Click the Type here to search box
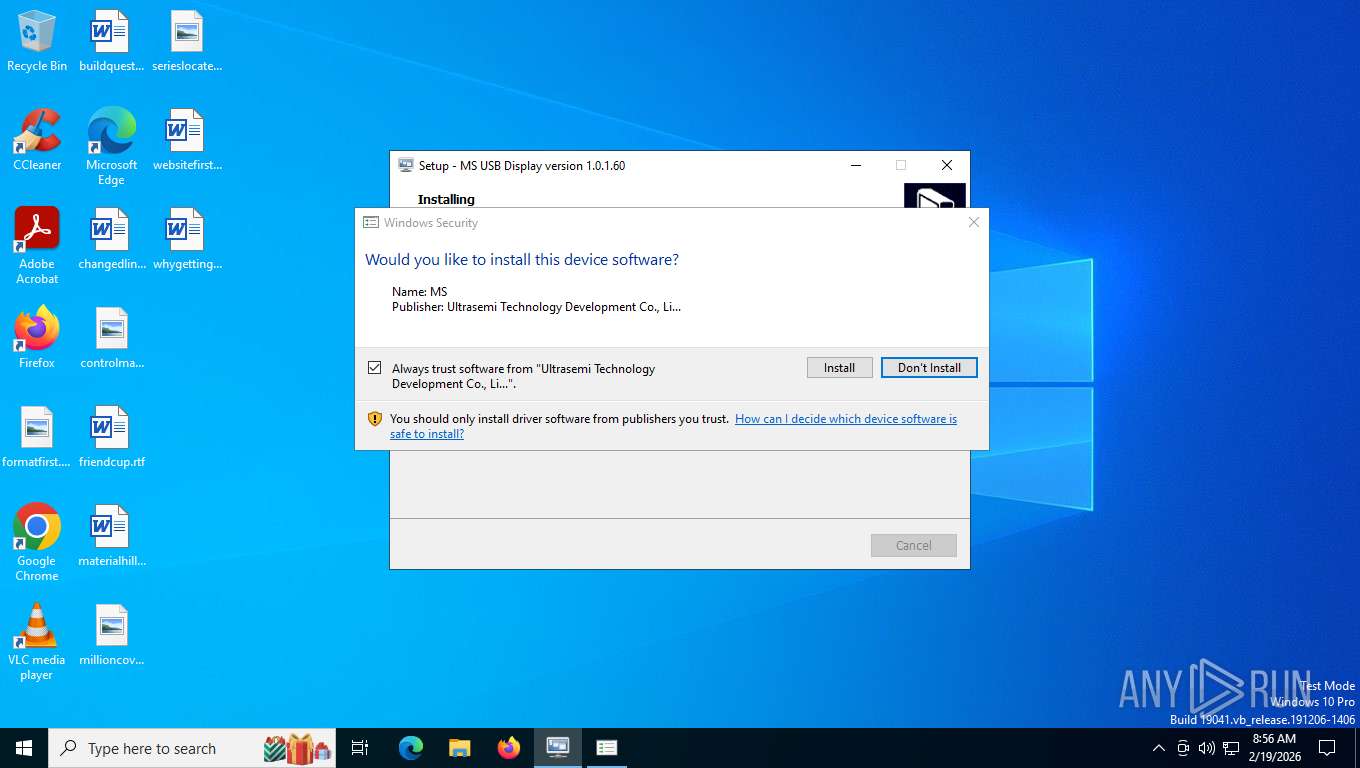Viewport: 1360px width, 768px height. tap(192, 748)
